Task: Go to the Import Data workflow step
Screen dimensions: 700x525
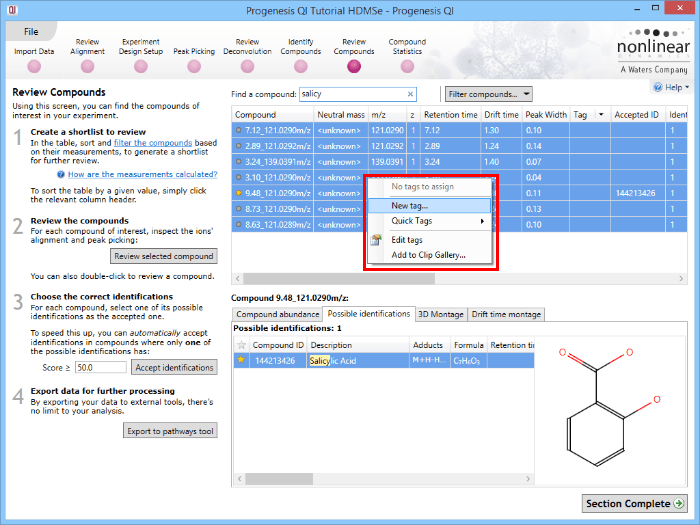Action: point(34,67)
